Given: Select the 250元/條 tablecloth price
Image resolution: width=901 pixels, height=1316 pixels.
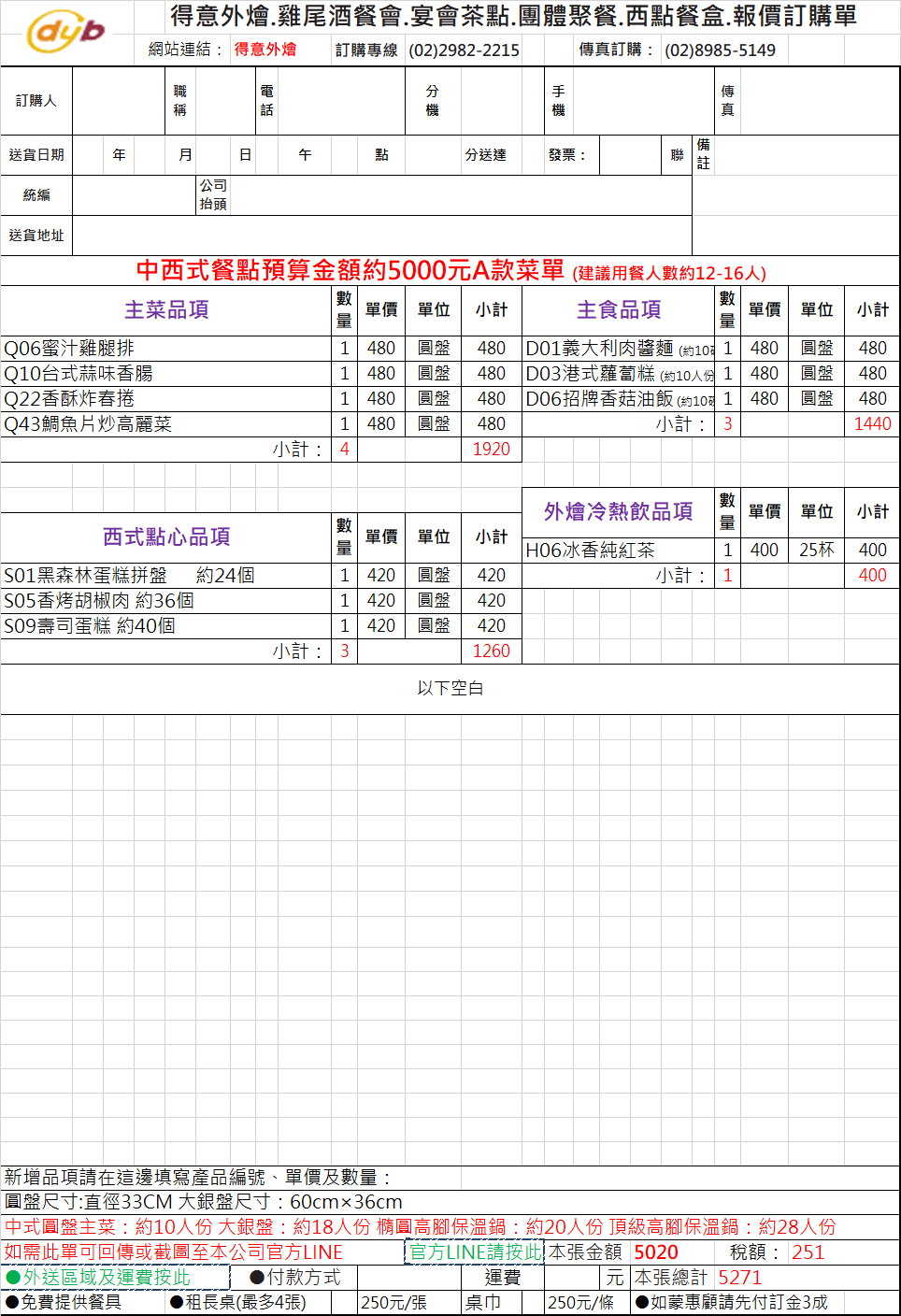Looking at the screenshot, I should (x=581, y=1303).
